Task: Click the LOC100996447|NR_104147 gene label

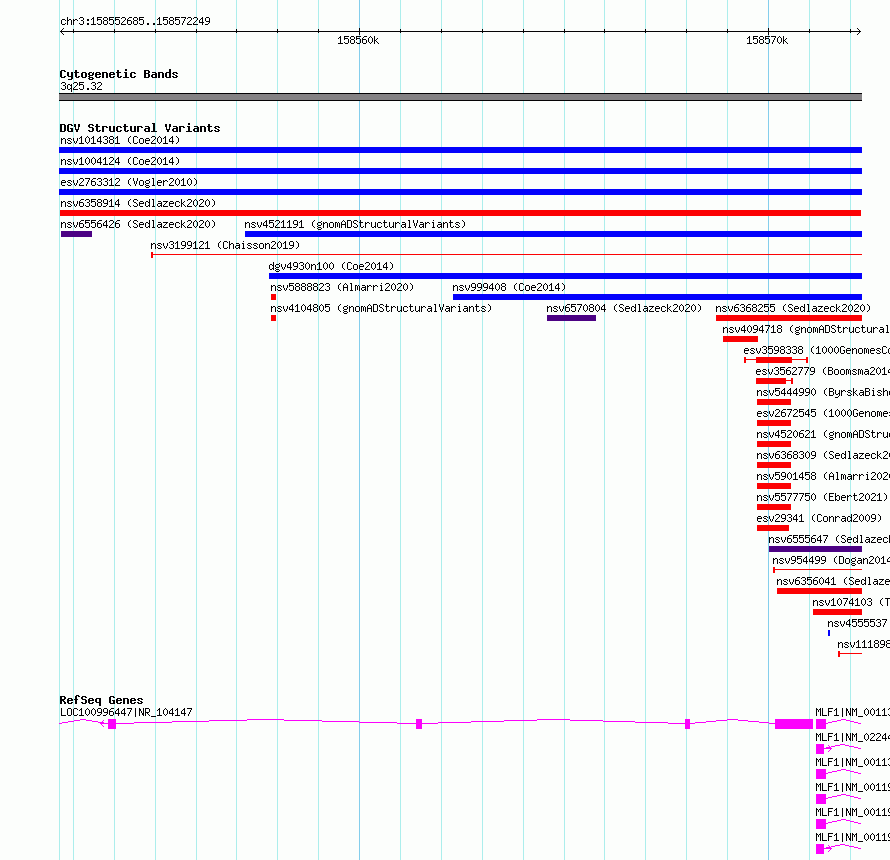Action: coord(126,712)
